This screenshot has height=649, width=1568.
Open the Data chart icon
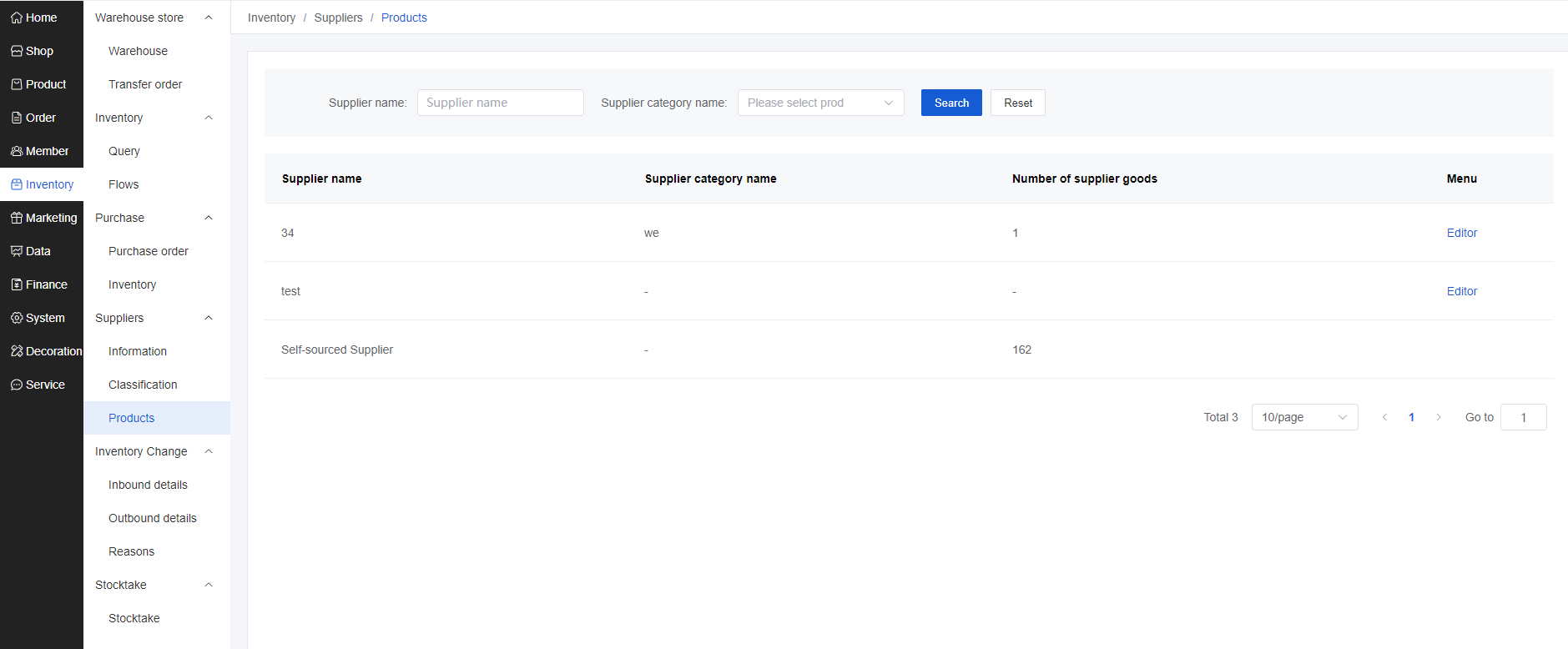[x=17, y=251]
